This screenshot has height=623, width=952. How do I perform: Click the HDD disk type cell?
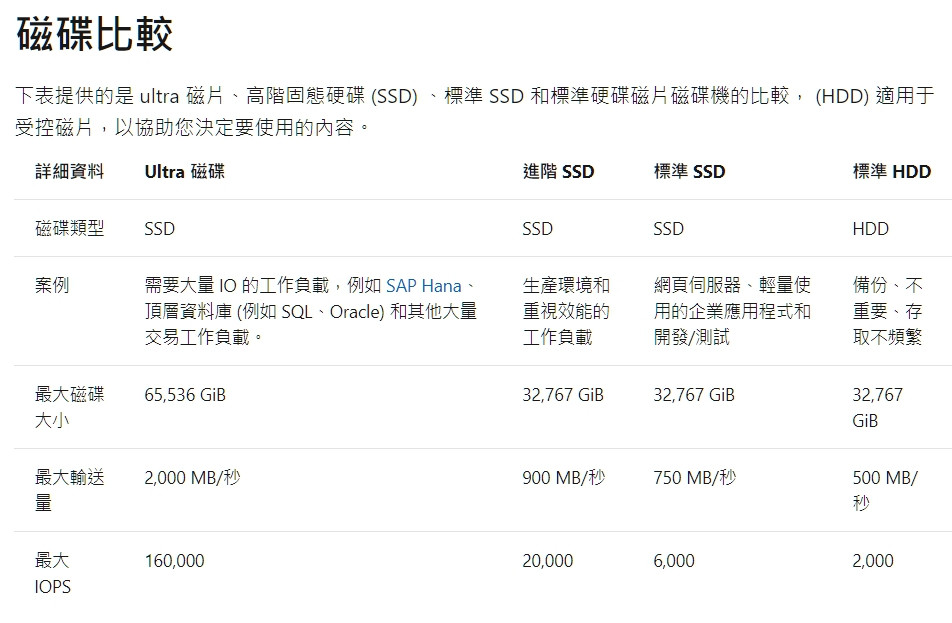pyautogui.click(x=871, y=229)
